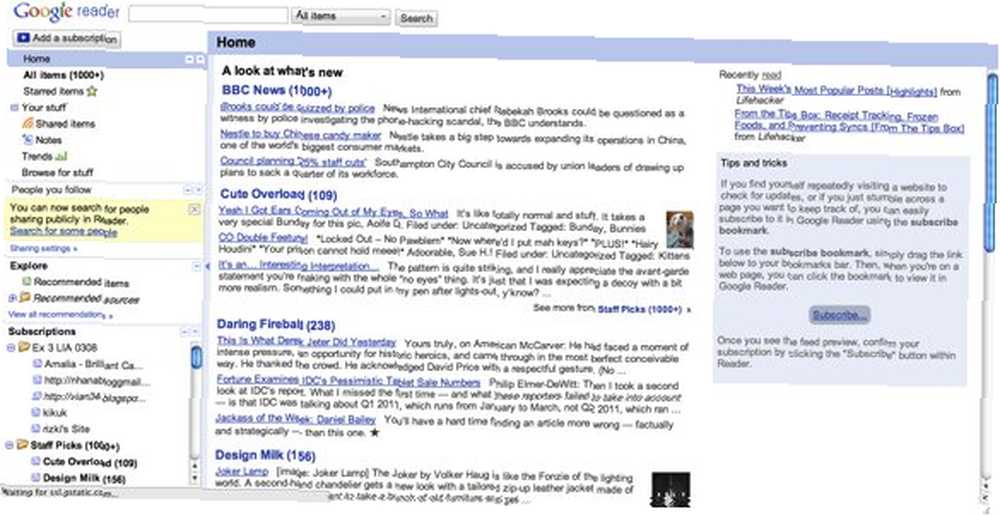The height and width of the screenshot is (516, 1000).
Task: Click the Notes icon in sidebar
Action: (x=27, y=140)
